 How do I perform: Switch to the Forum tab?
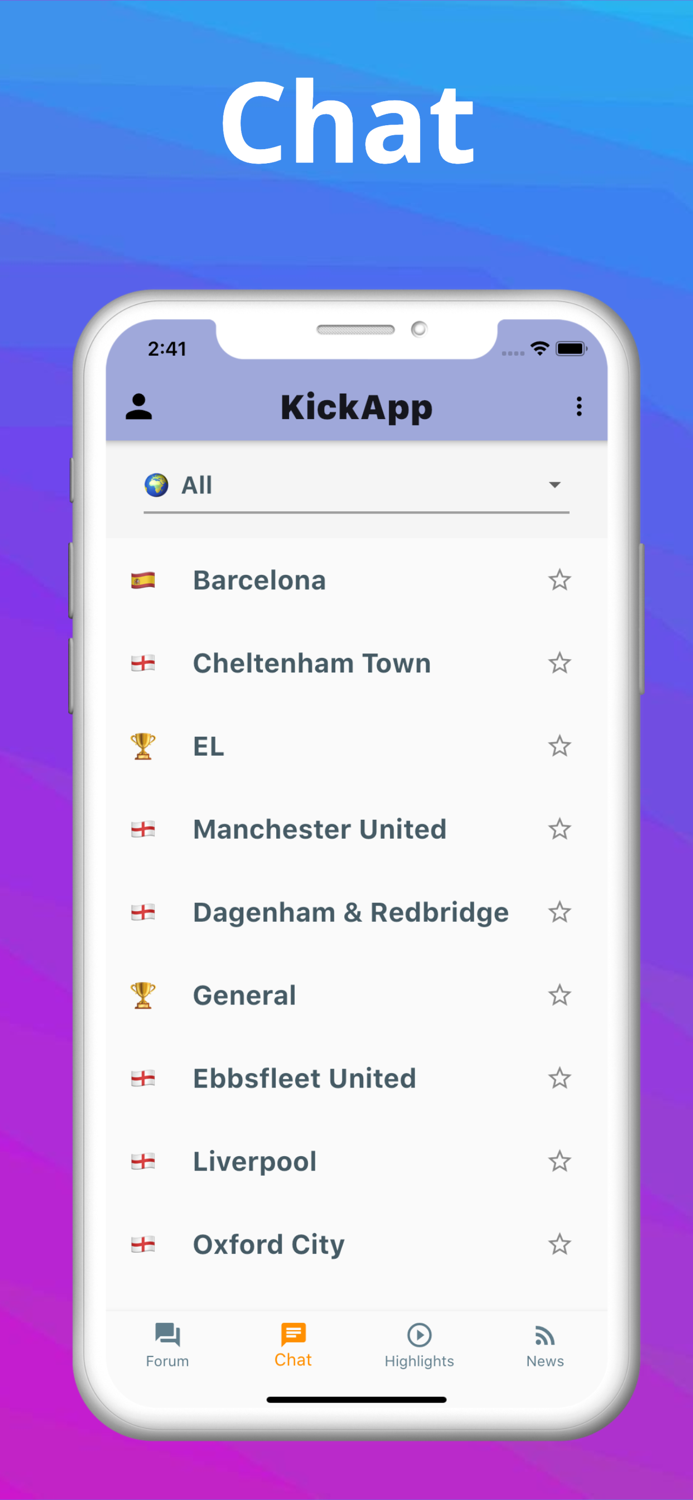pyautogui.click(x=166, y=1345)
